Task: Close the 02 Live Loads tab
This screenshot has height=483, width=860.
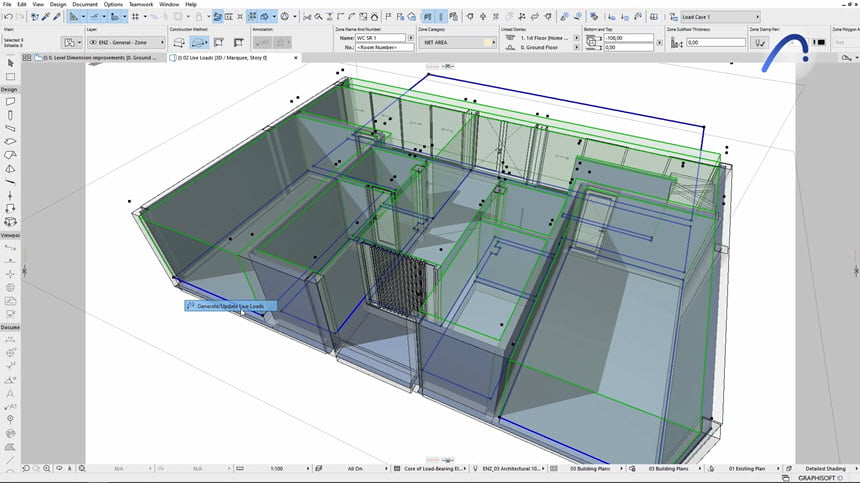Action: [296, 58]
